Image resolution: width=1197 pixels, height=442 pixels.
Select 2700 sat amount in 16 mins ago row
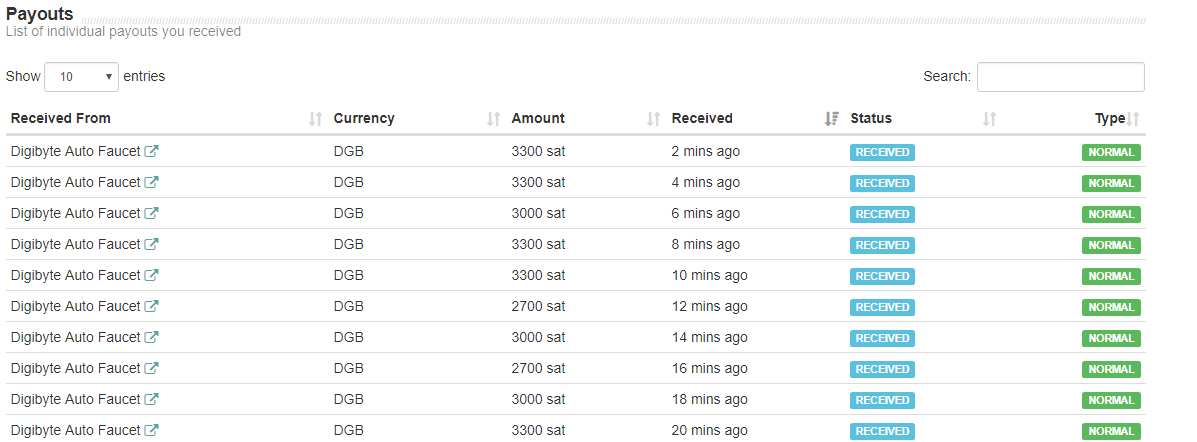(538, 368)
